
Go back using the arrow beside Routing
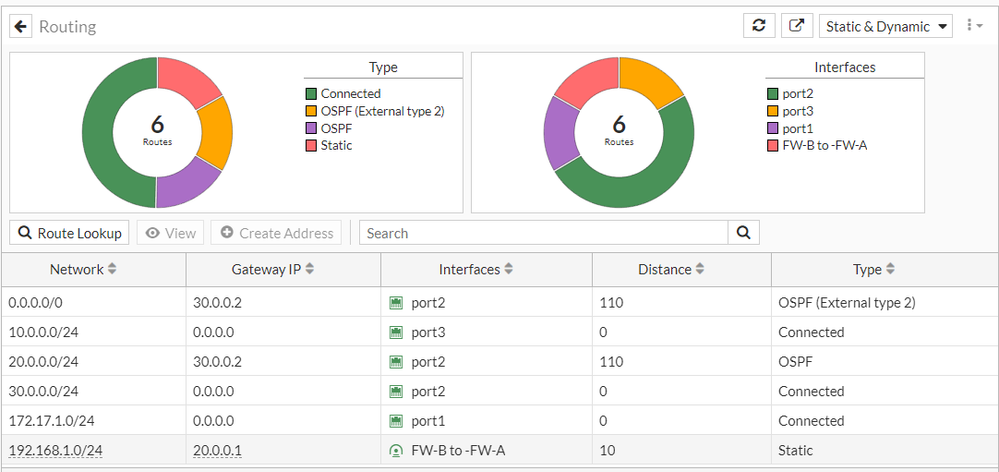coord(20,27)
